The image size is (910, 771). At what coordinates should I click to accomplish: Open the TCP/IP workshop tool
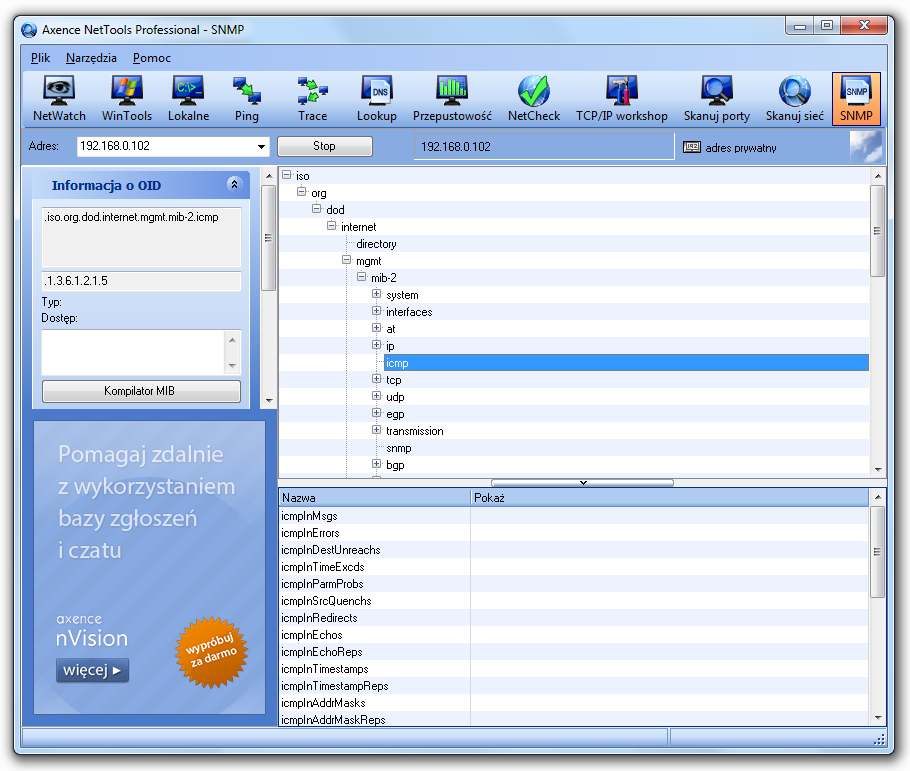(622, 99)
